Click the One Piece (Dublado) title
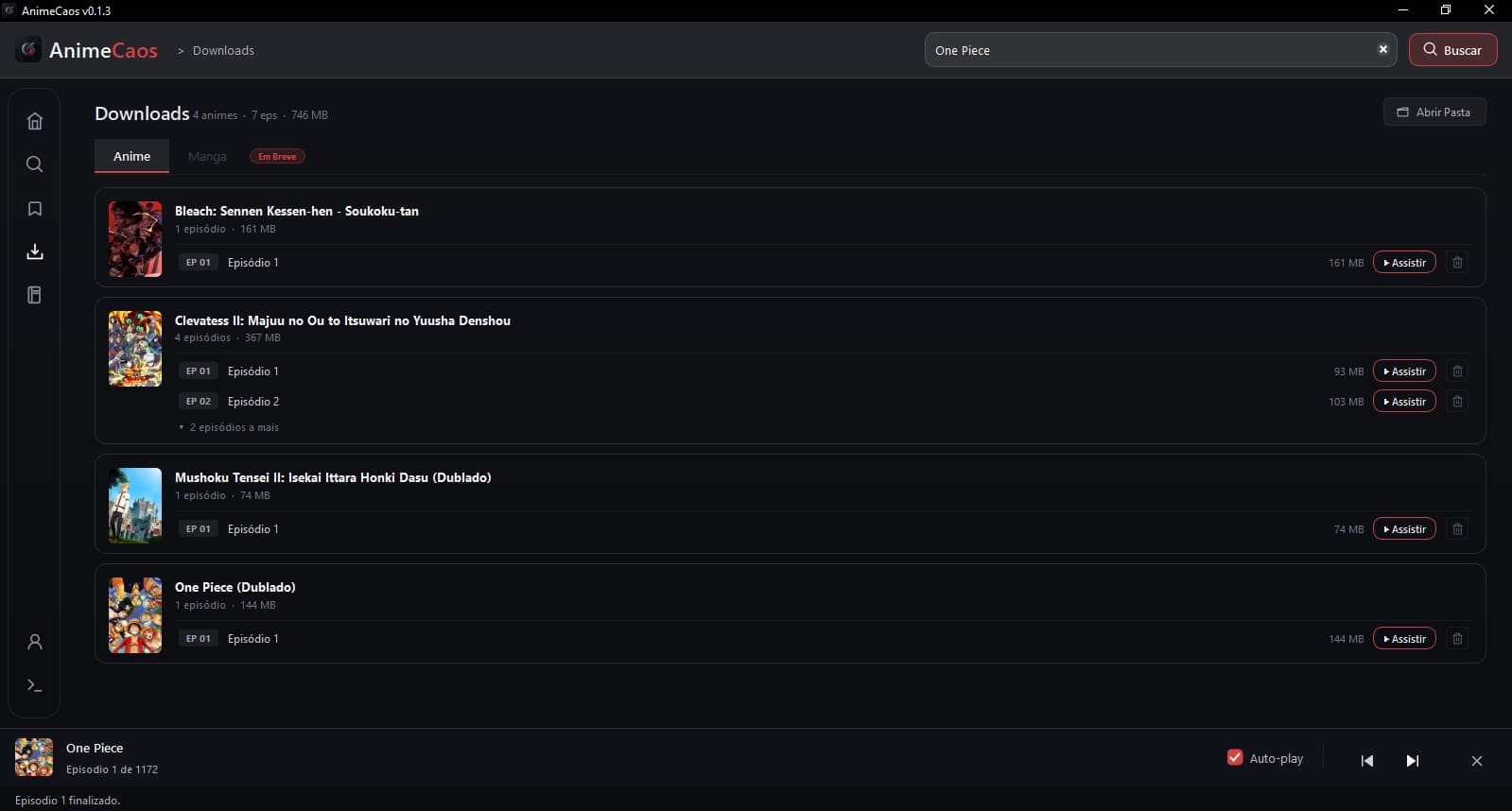This screenshot has width=1512, height=811. tap(235, 587)
